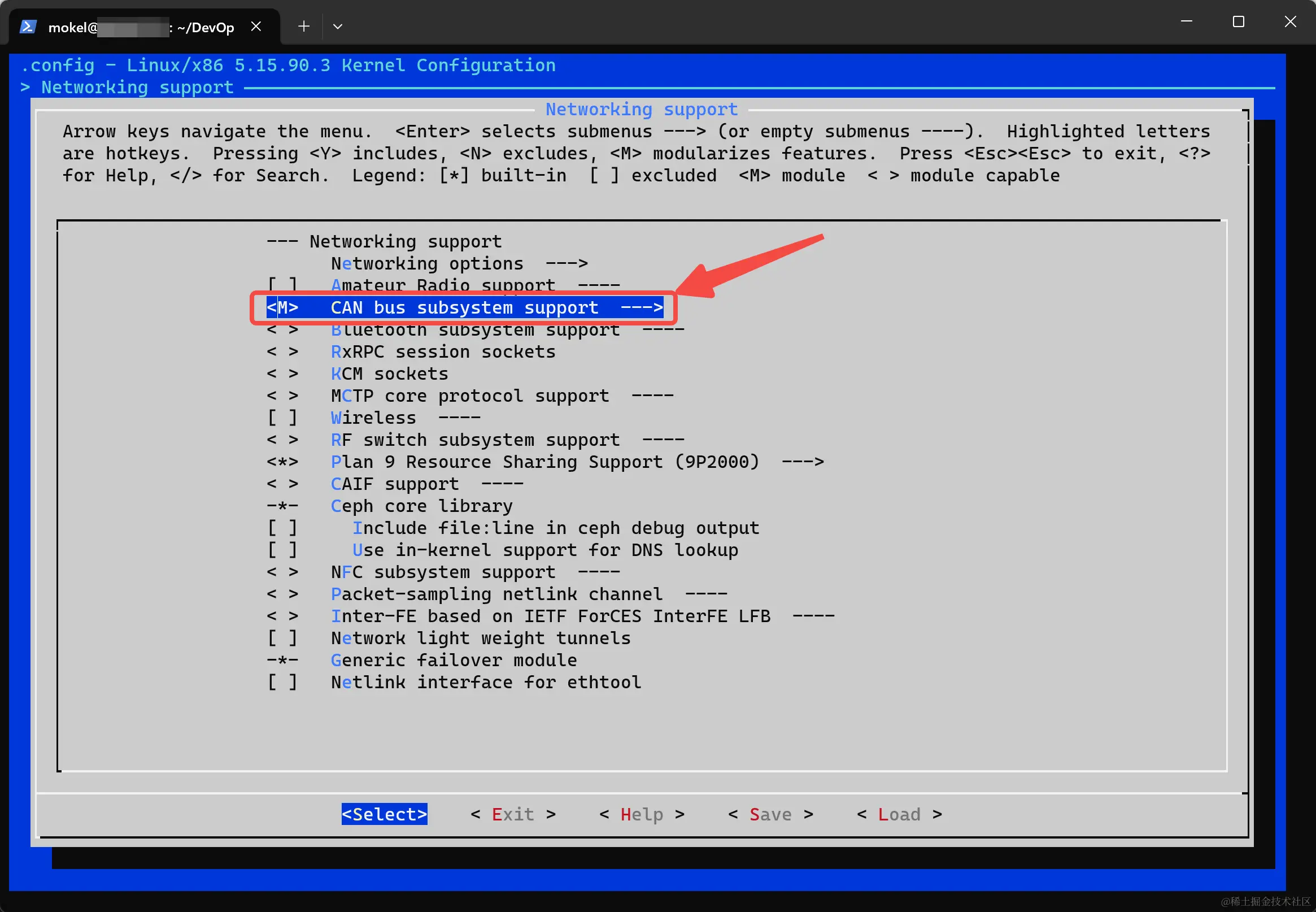
Task: Open the tab profile dropdown chevron
Action: [x=338, y=27]
